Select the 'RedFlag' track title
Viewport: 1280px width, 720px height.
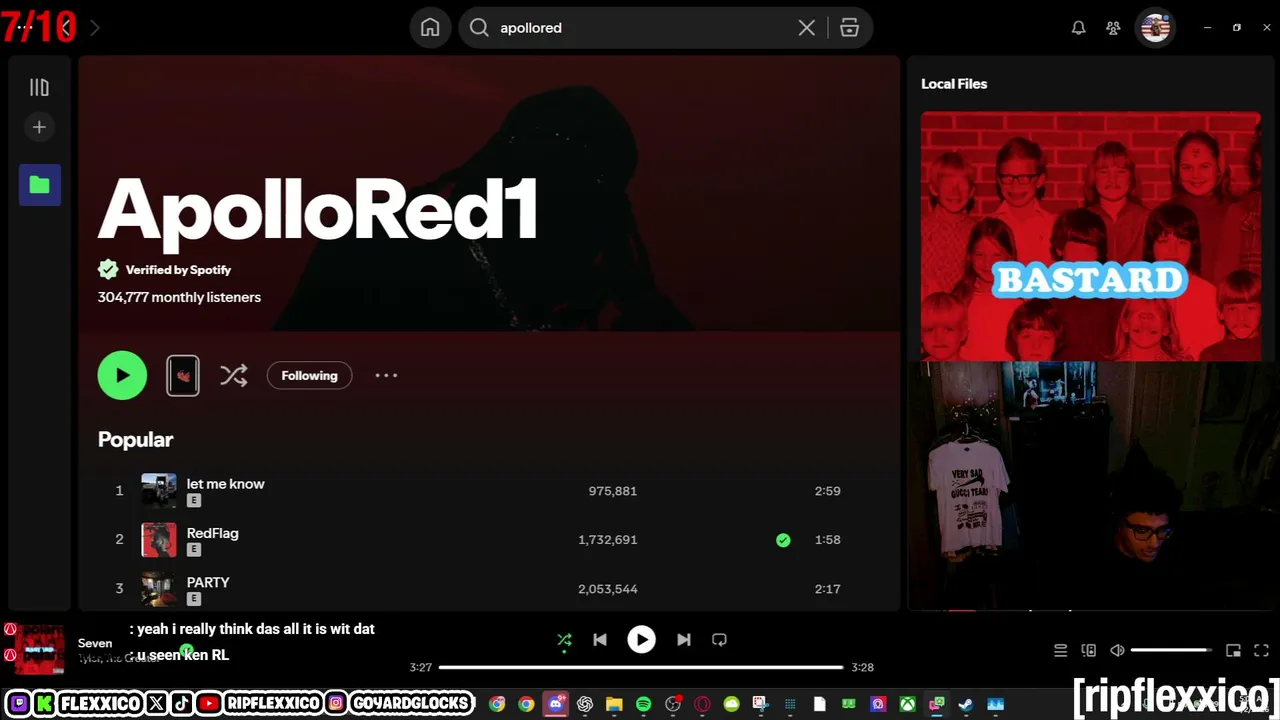click(x=212, y=533)
